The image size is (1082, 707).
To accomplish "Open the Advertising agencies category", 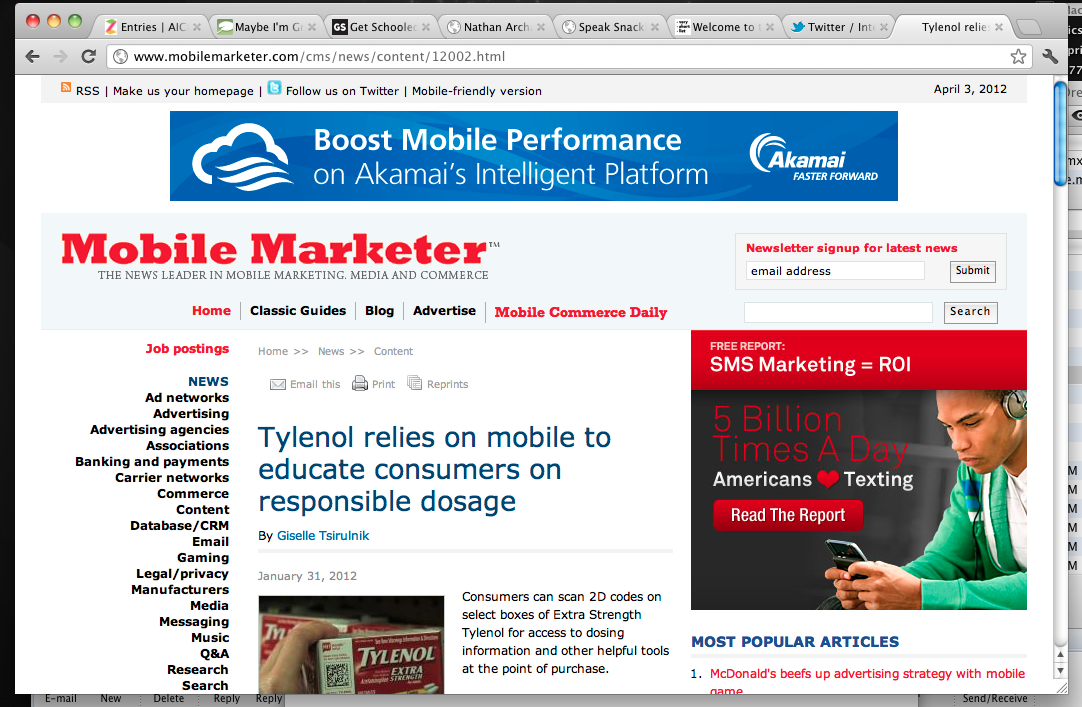I will (x=159, y=430).
